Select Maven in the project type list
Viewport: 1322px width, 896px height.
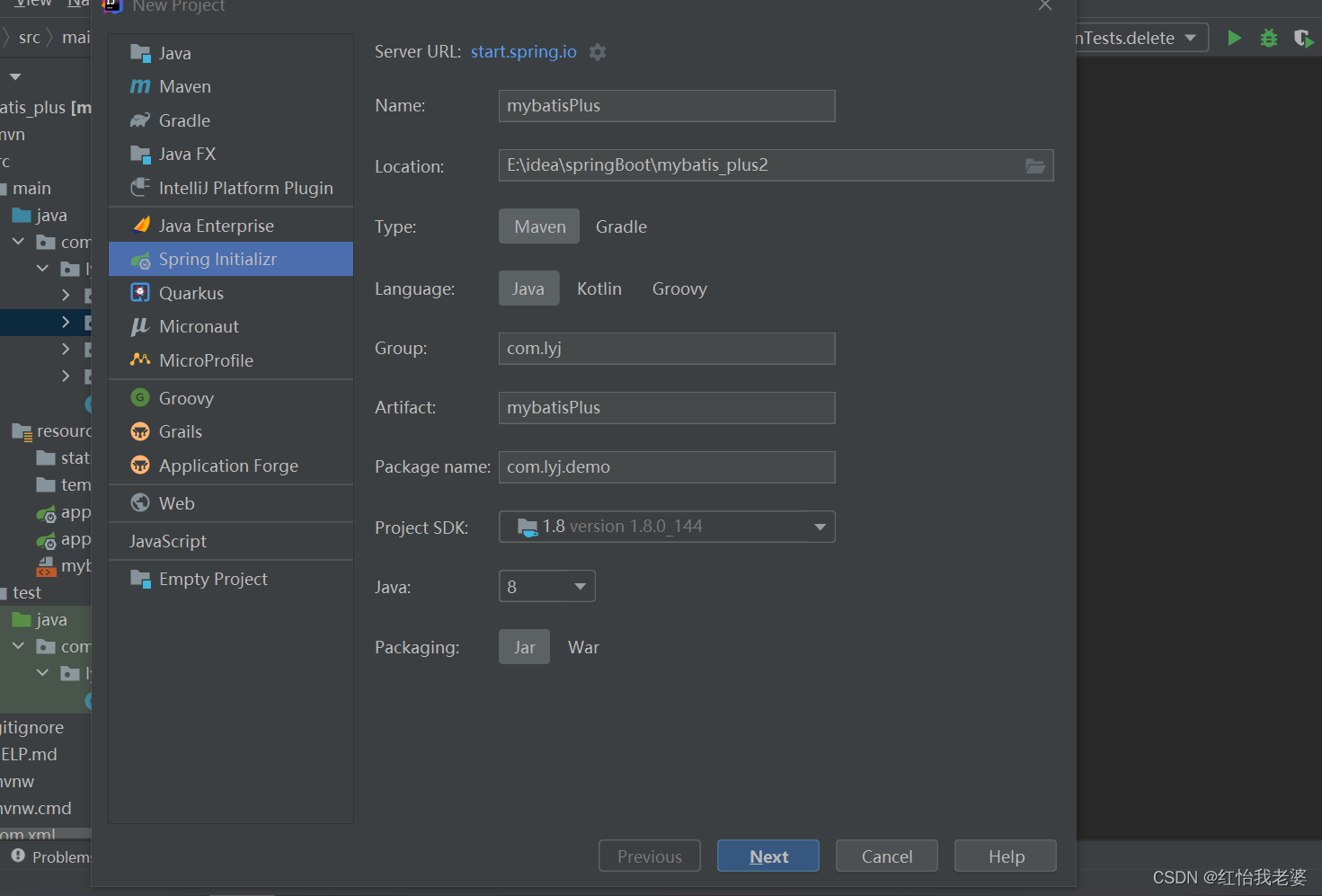point(231,86)
